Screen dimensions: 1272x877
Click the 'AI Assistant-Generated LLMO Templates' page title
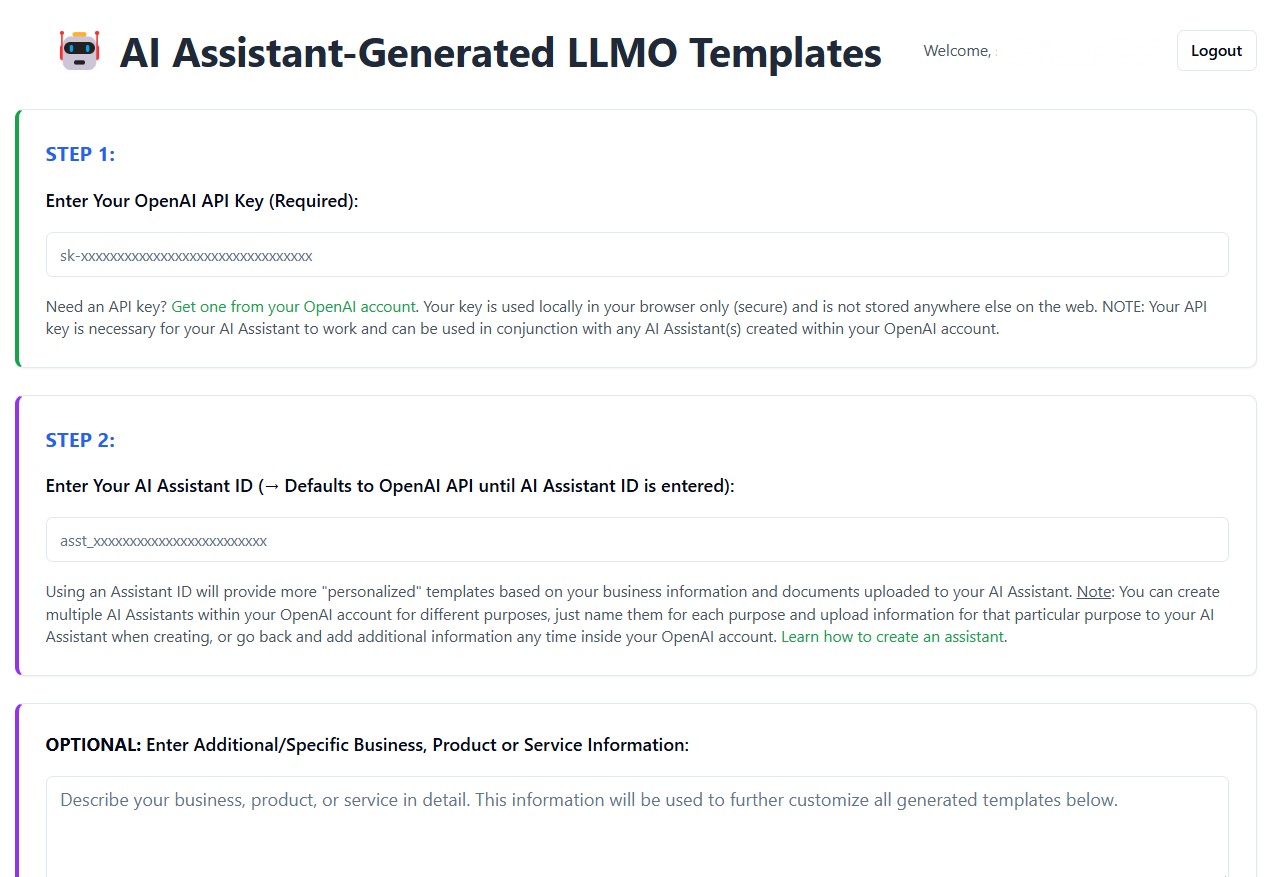pyautogui.click(x=500, y=53)
